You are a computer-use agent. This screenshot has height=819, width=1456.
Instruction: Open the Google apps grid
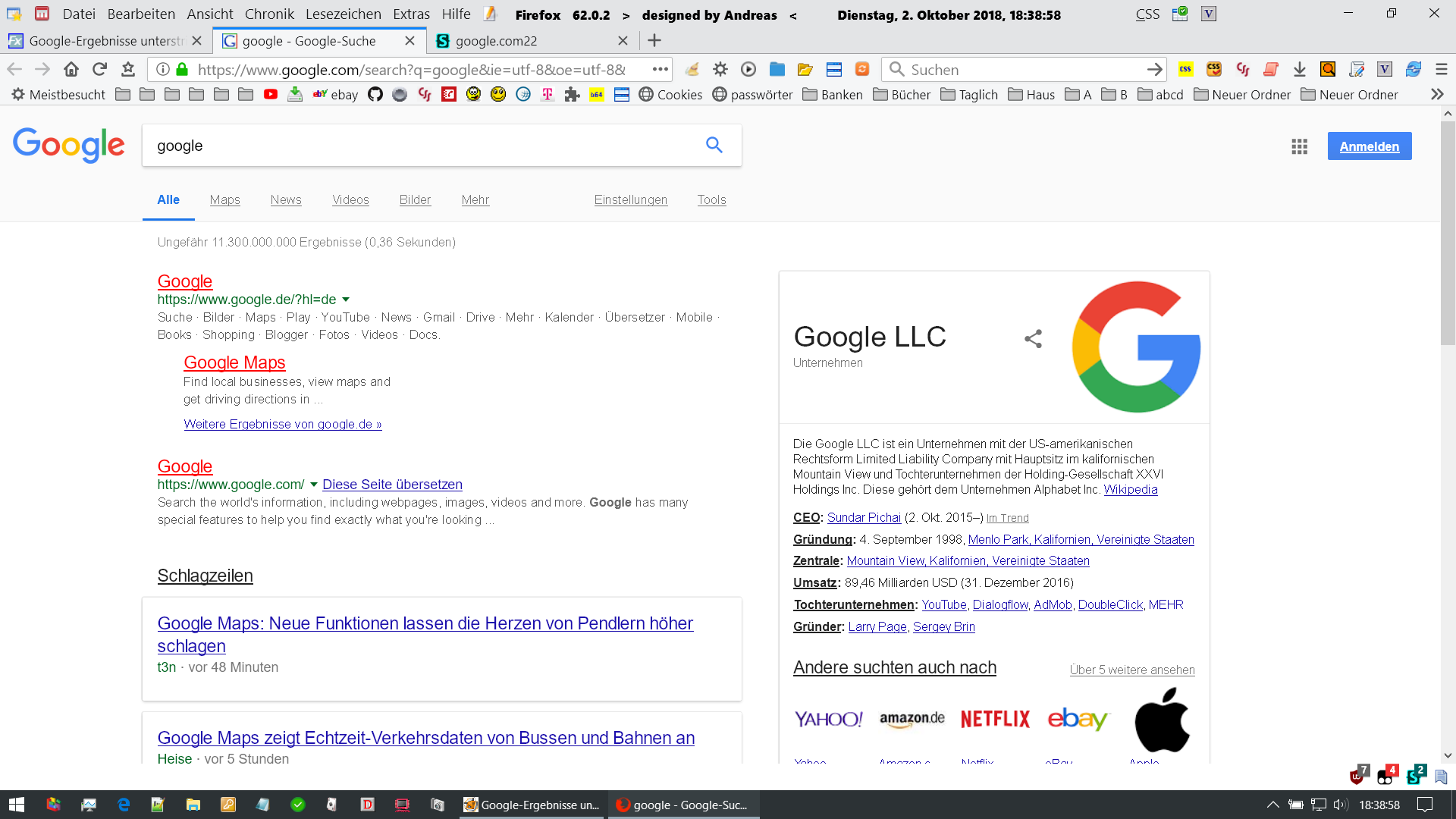pyautogui.click(x=1299, y=146)
